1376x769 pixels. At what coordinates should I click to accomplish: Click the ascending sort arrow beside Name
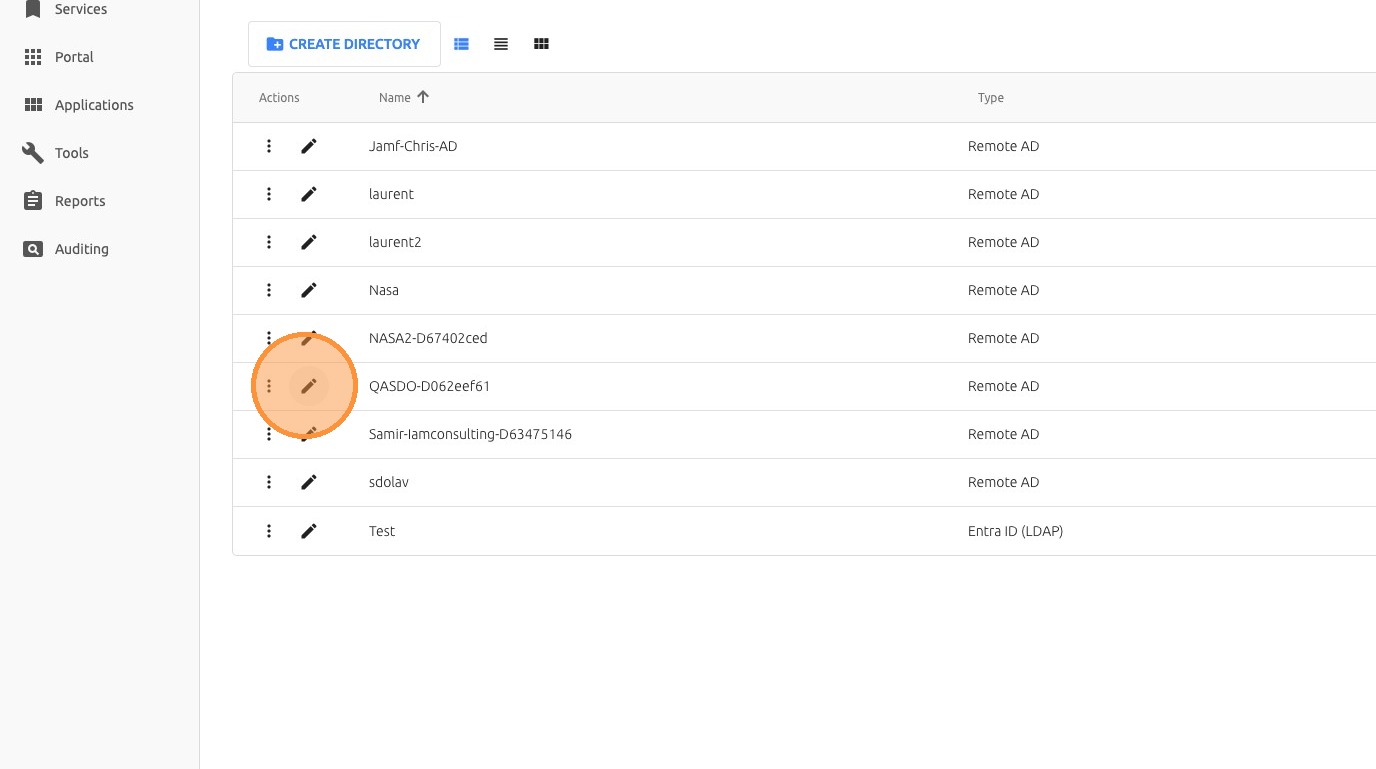pyautogui.click(x=423, y=97)
